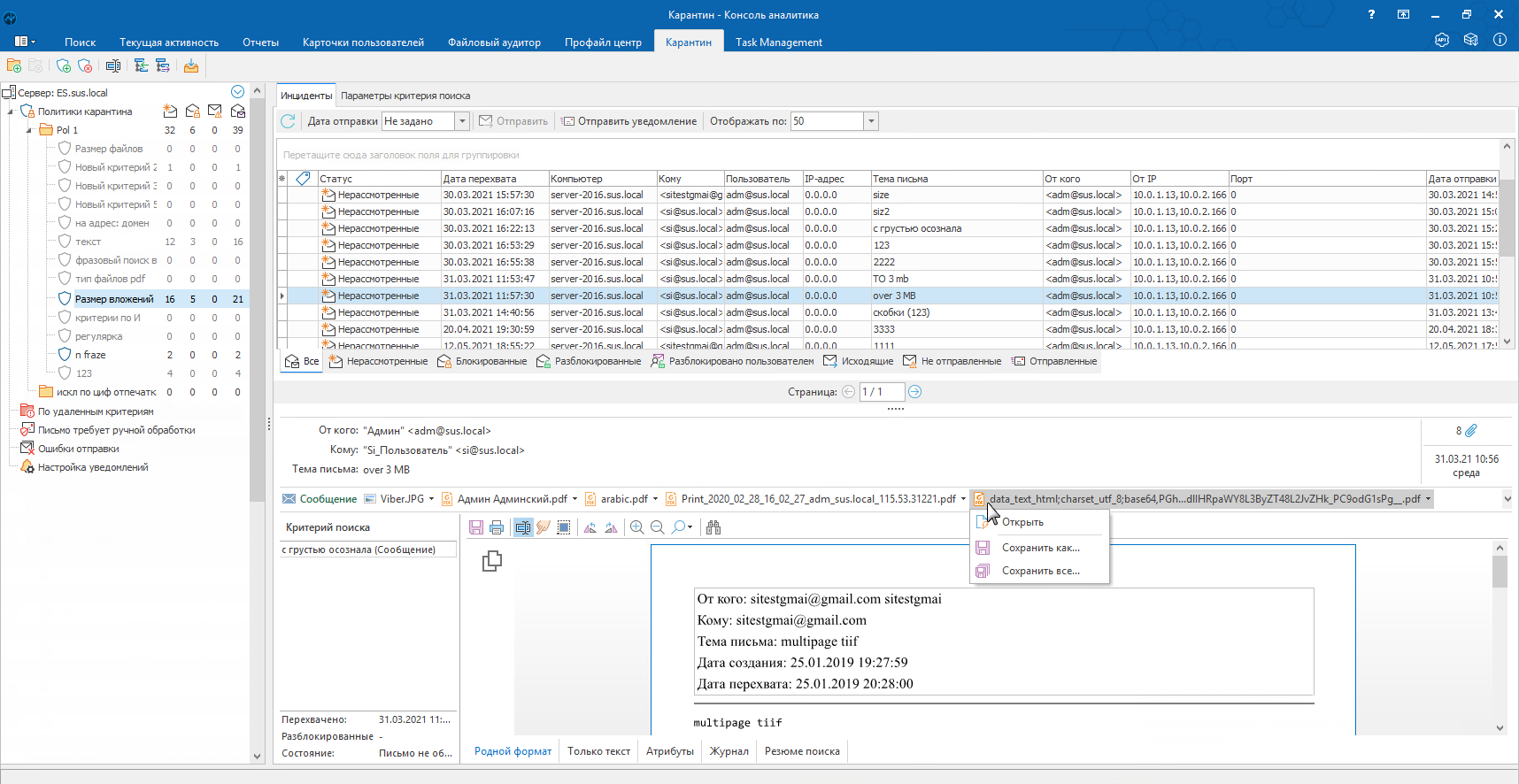Image resolution: width=1519 pixels, height=784 pixels.
Task: Click Отправить уведомление button
Action: tap(629, 121)
